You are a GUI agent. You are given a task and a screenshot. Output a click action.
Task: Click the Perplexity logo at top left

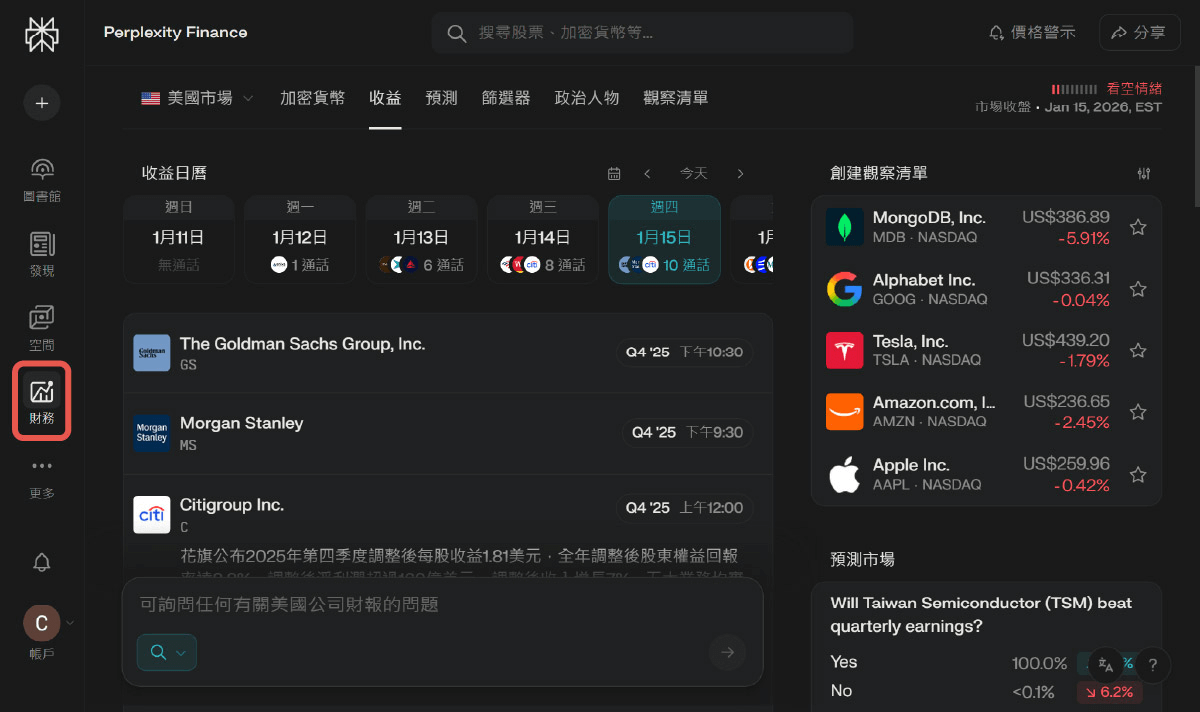(x=40, y=33)
